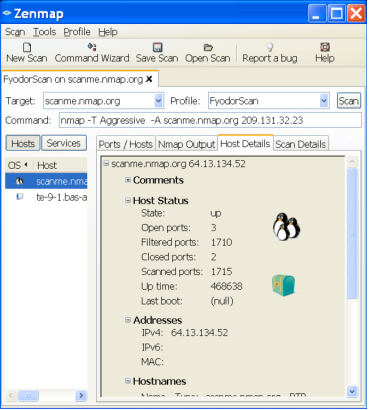Sort hosts by the OS column header

[18, 165]
